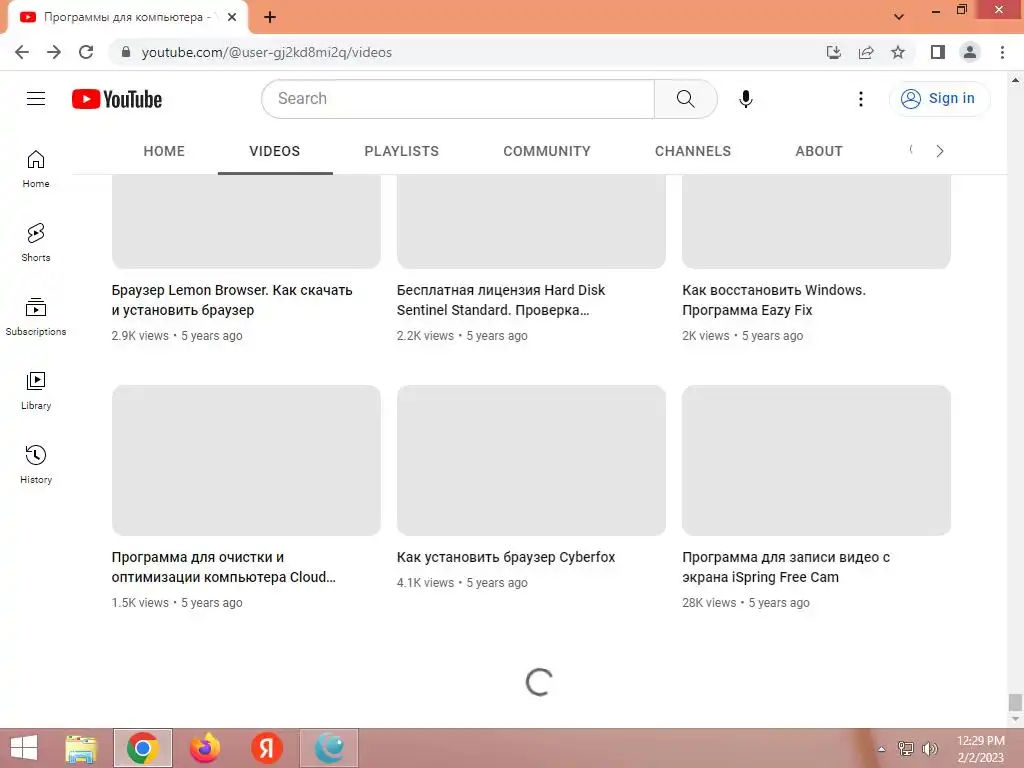Open YouTube settings three-dot menu
Screen dimensions: 1024x768
pyautogui.click(x=861, y=99)
